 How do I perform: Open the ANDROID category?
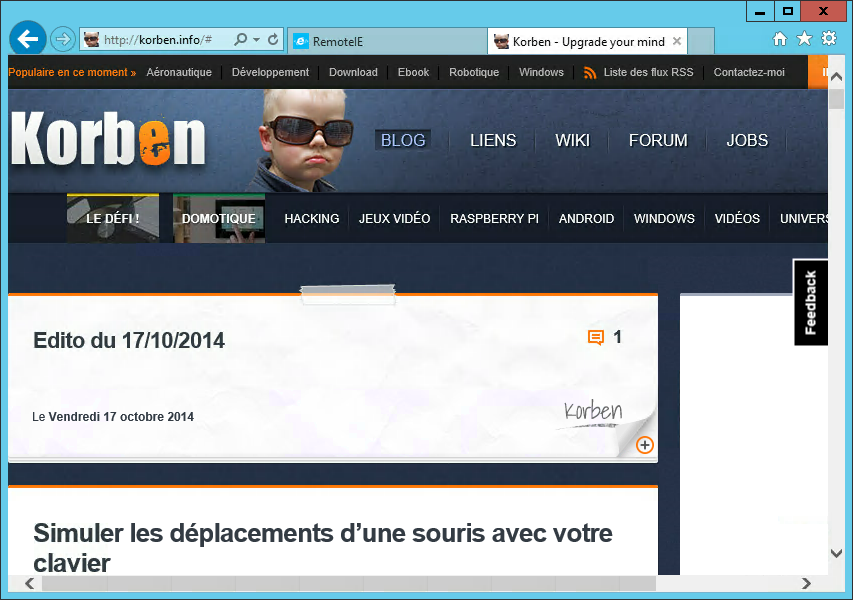click(x=586, y=219)
